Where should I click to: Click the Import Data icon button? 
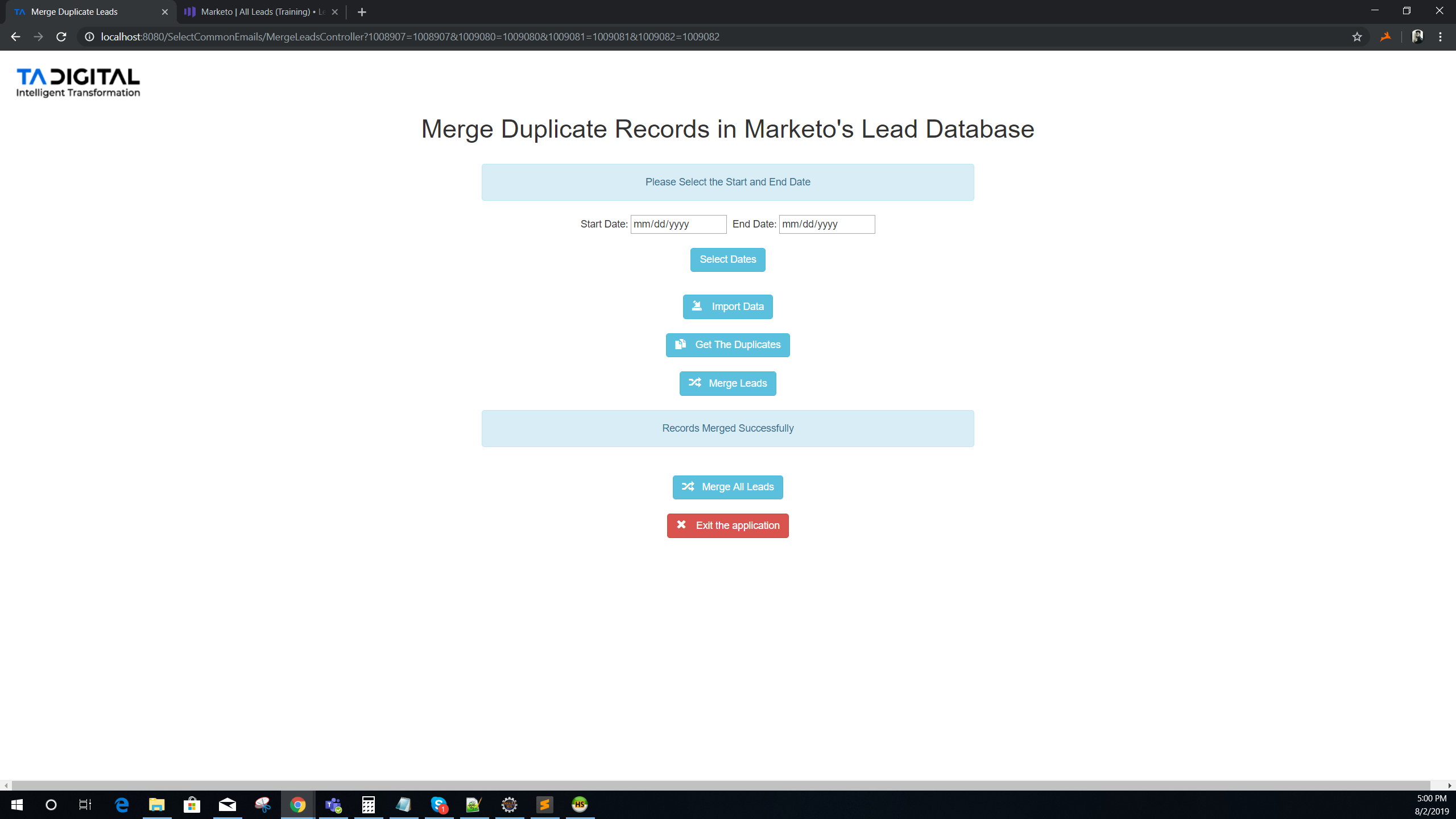point(697,306)
